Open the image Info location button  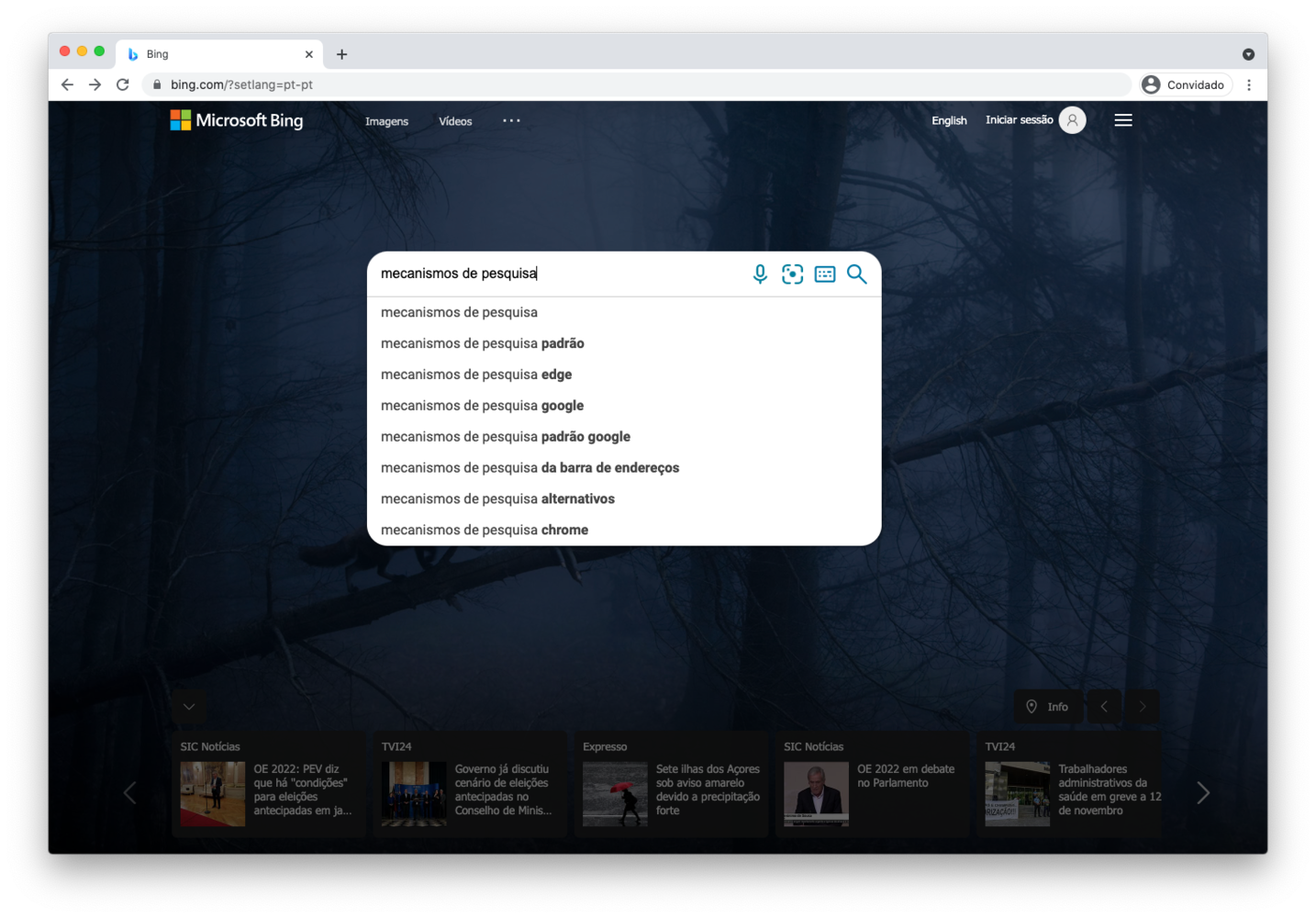pos(1047,707)
